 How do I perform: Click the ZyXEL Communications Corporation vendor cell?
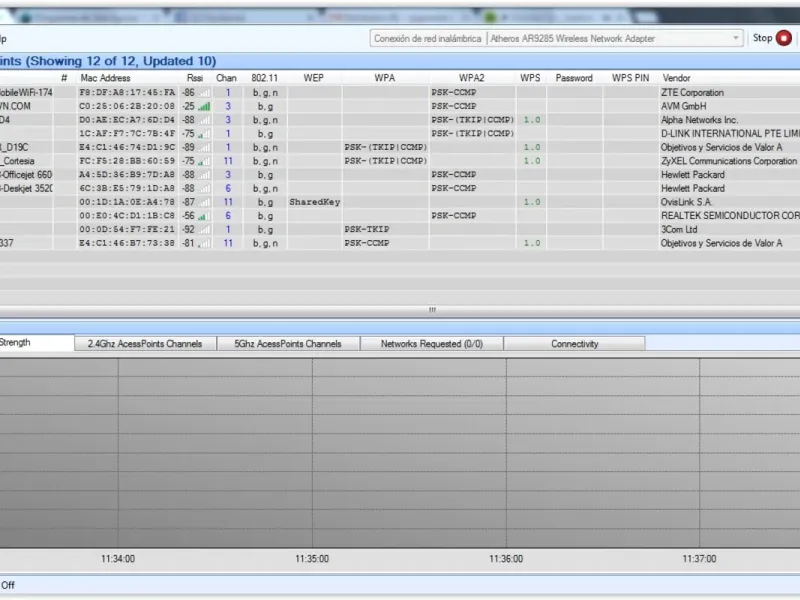[x=729, y=162]
